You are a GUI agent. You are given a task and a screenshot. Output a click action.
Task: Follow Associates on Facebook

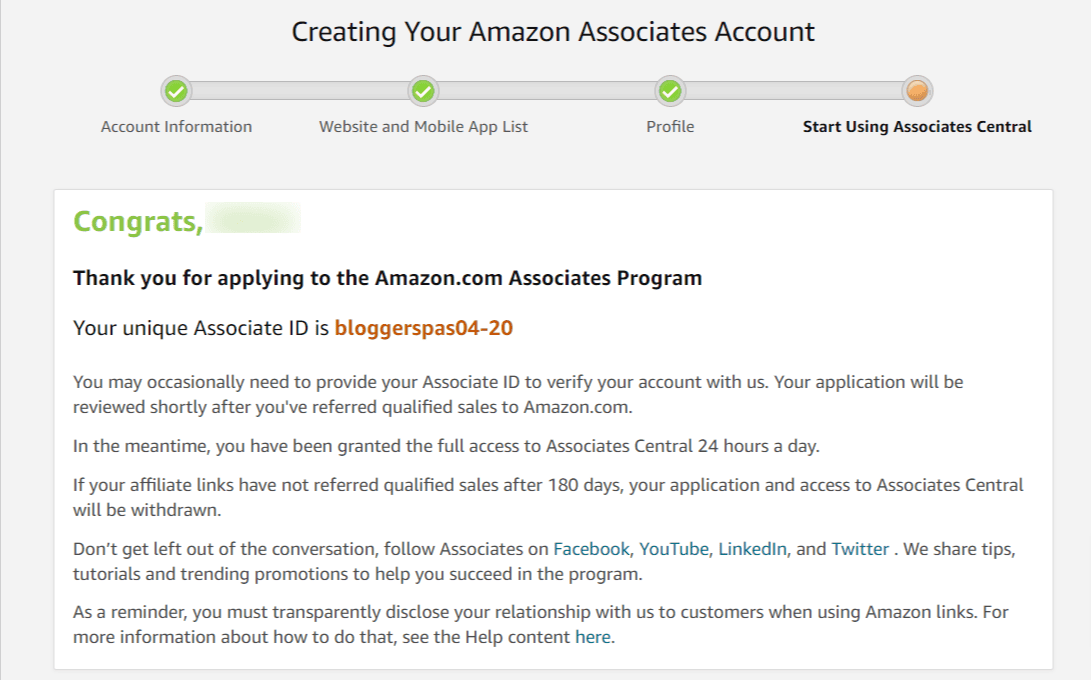[590, 548]
